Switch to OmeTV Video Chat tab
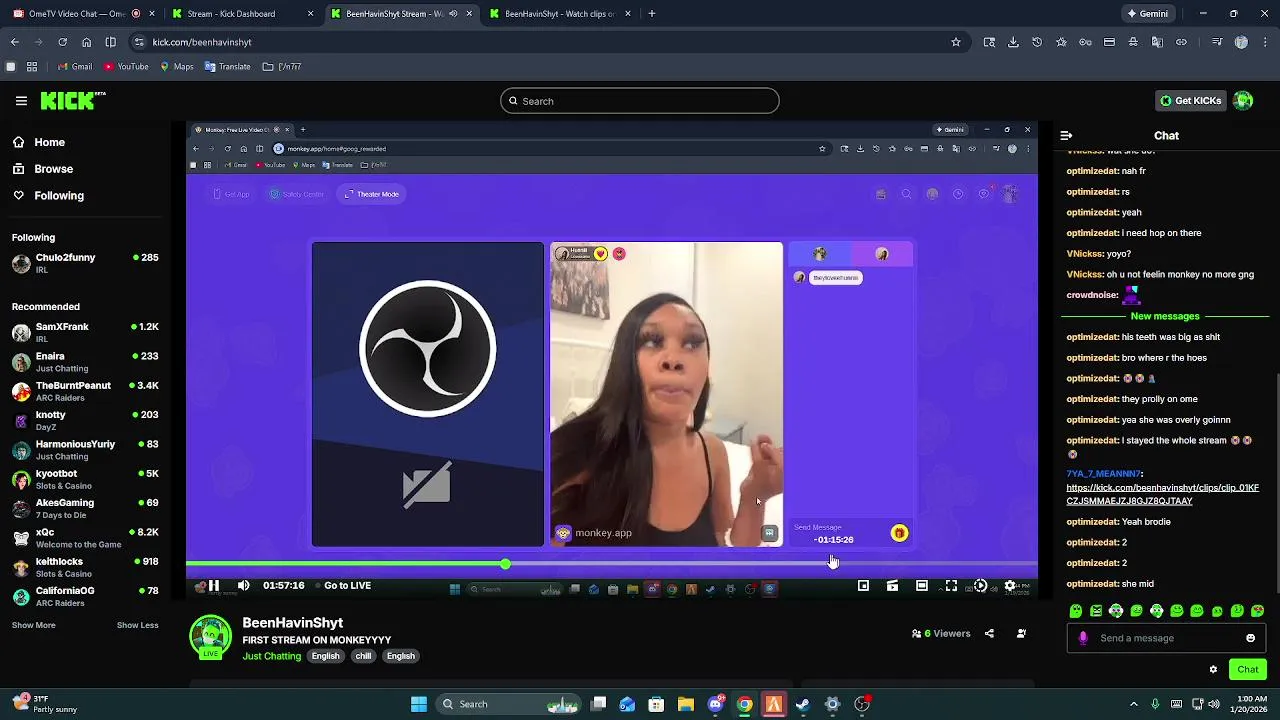This screenshot has height=720, width=1280. coord(83,14)
